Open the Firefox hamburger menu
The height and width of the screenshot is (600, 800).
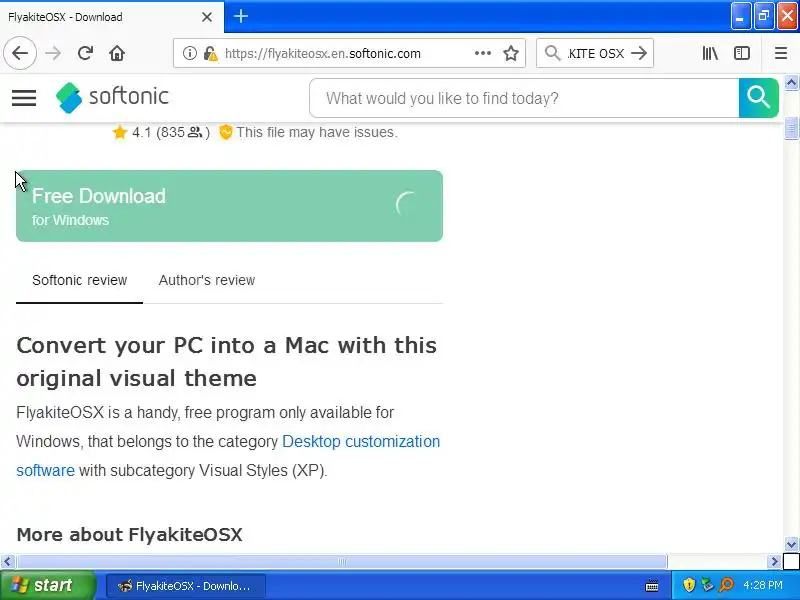point(781,53)
